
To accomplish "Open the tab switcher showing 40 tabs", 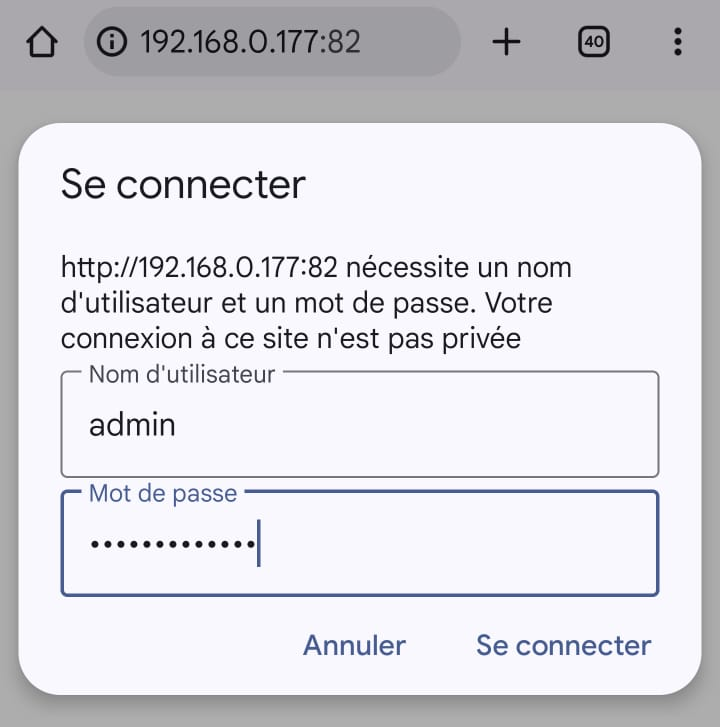I will pyautogui.click(x=593, y=42).
